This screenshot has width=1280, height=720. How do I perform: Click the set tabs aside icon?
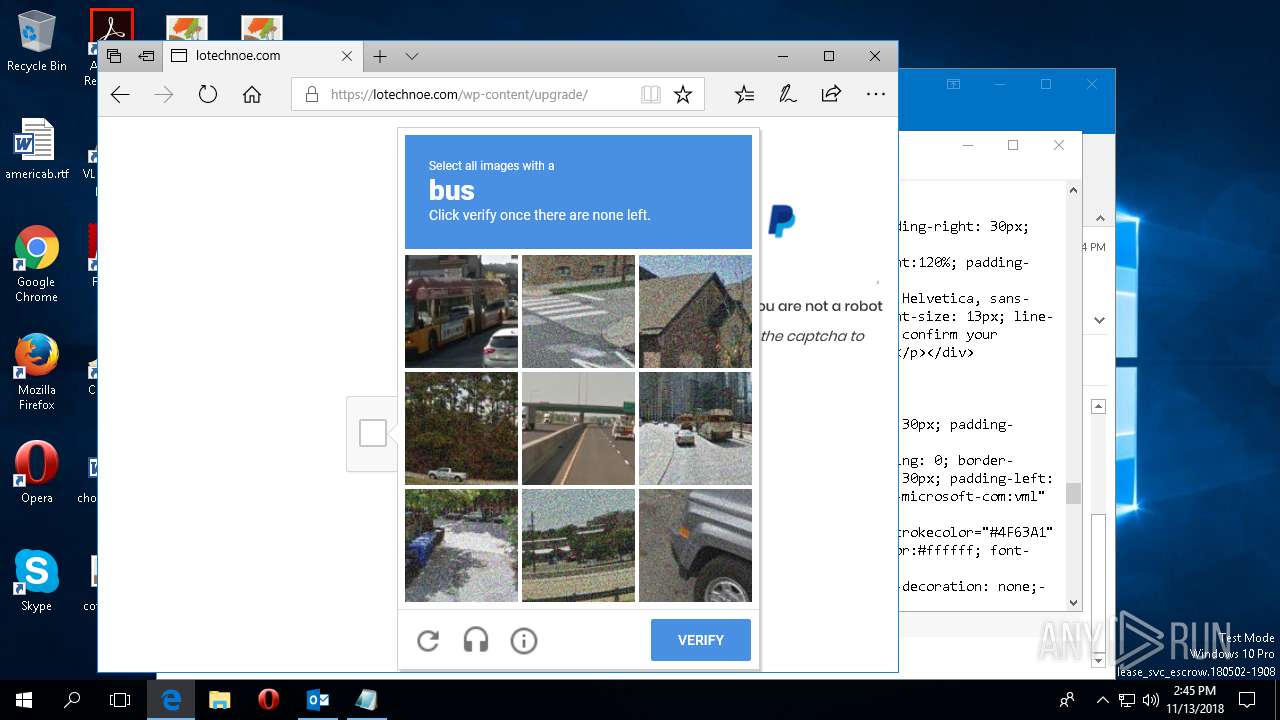tap(146, 56)
